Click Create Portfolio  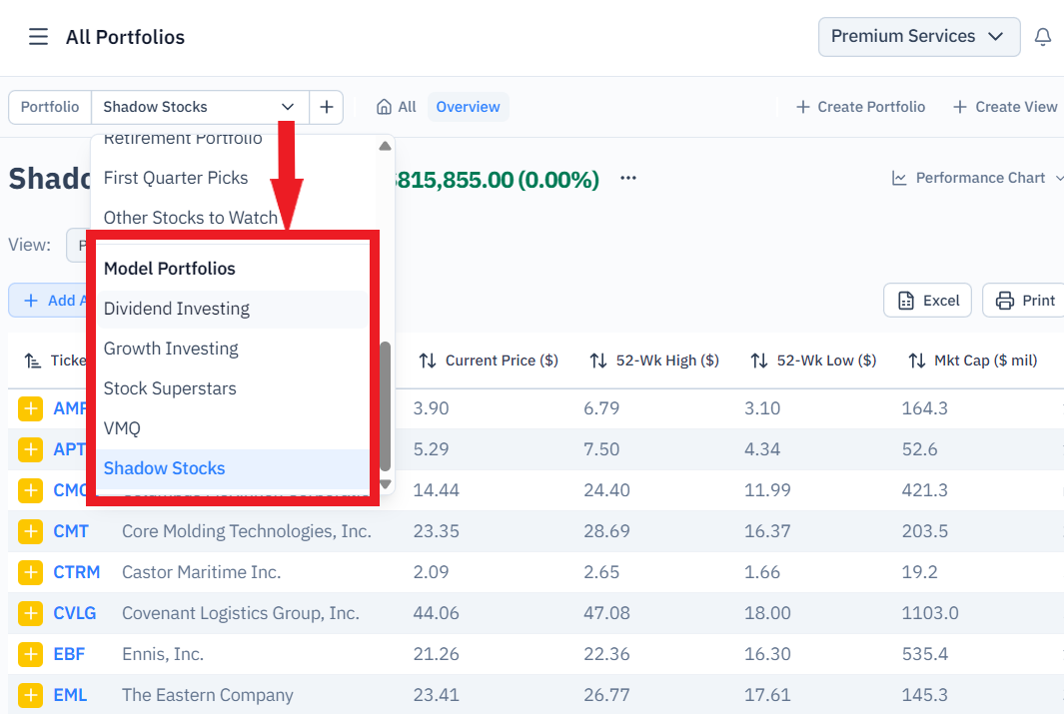(x=860, y=107)
